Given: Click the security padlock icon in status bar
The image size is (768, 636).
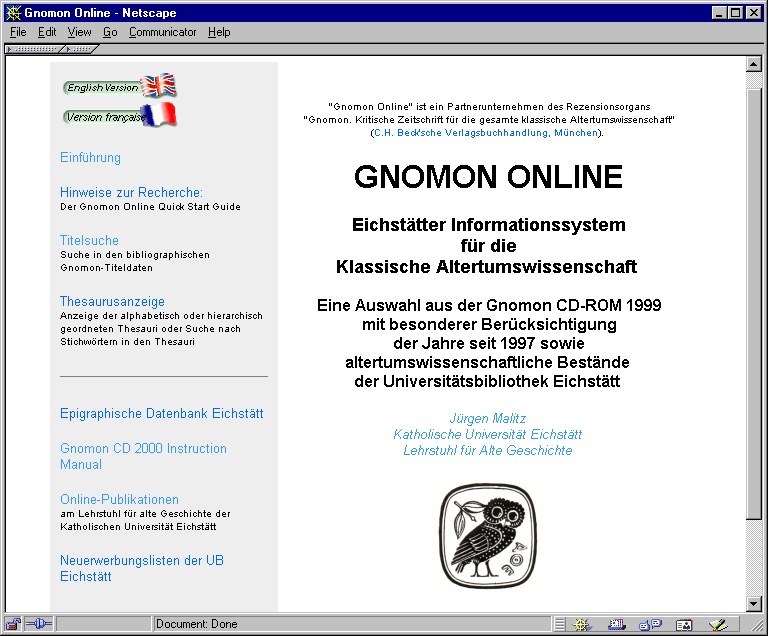Looking at the screenshot, I should pyautogui.click(x=13, y=624).
